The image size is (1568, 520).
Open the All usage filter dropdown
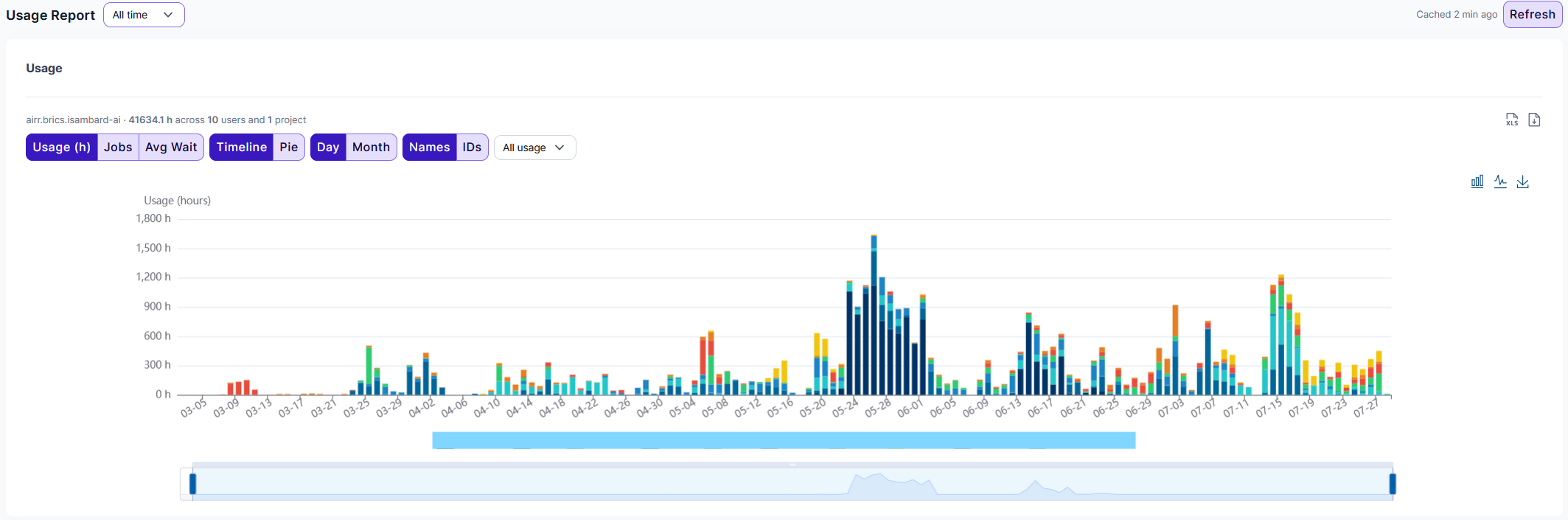pos(534,148)
